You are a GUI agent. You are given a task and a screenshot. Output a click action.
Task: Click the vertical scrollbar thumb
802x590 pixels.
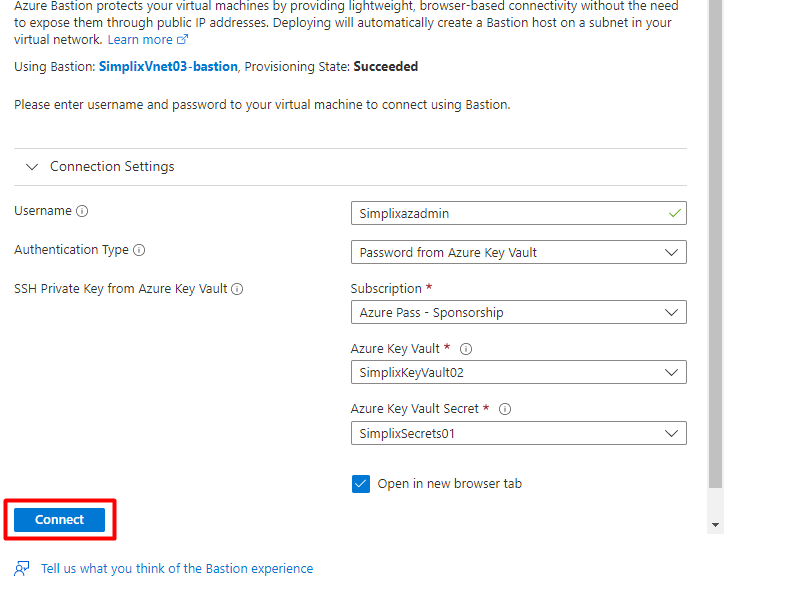click(x=715, y=240)
